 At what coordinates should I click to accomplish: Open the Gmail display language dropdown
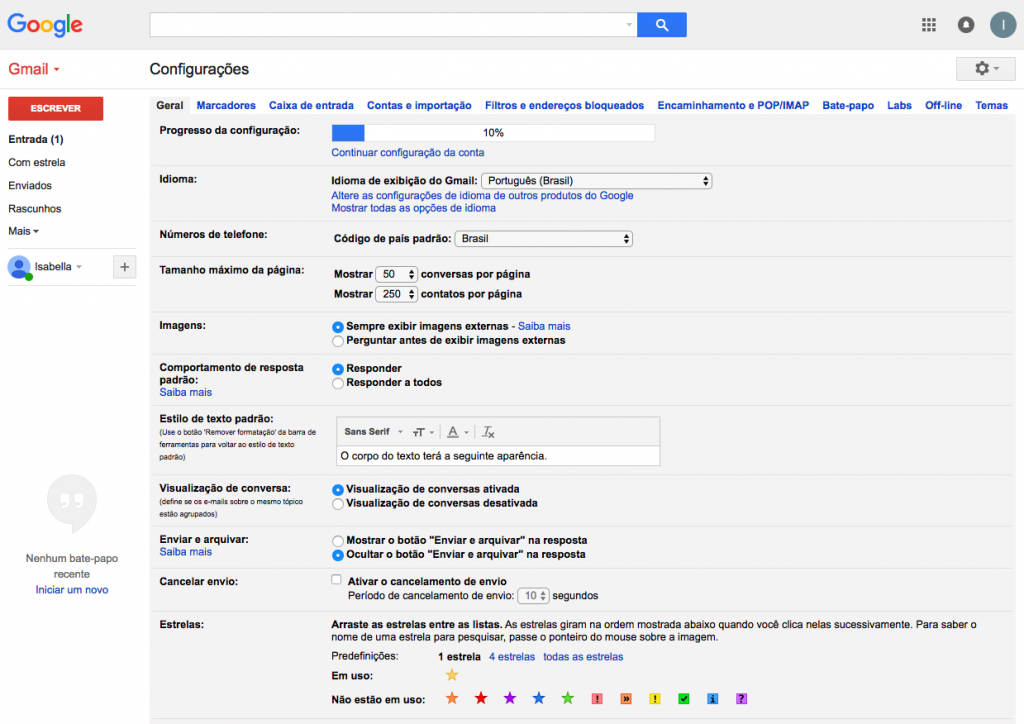[x=596, y=181]
